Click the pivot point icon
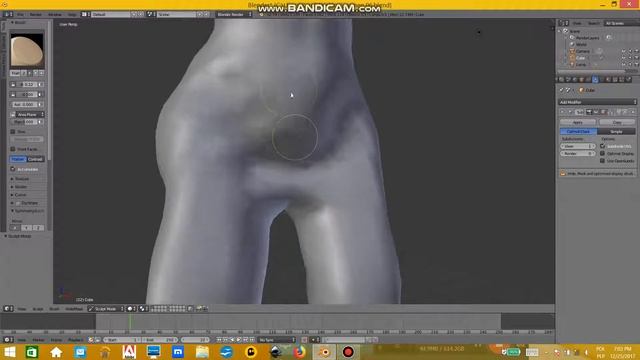 144,309
